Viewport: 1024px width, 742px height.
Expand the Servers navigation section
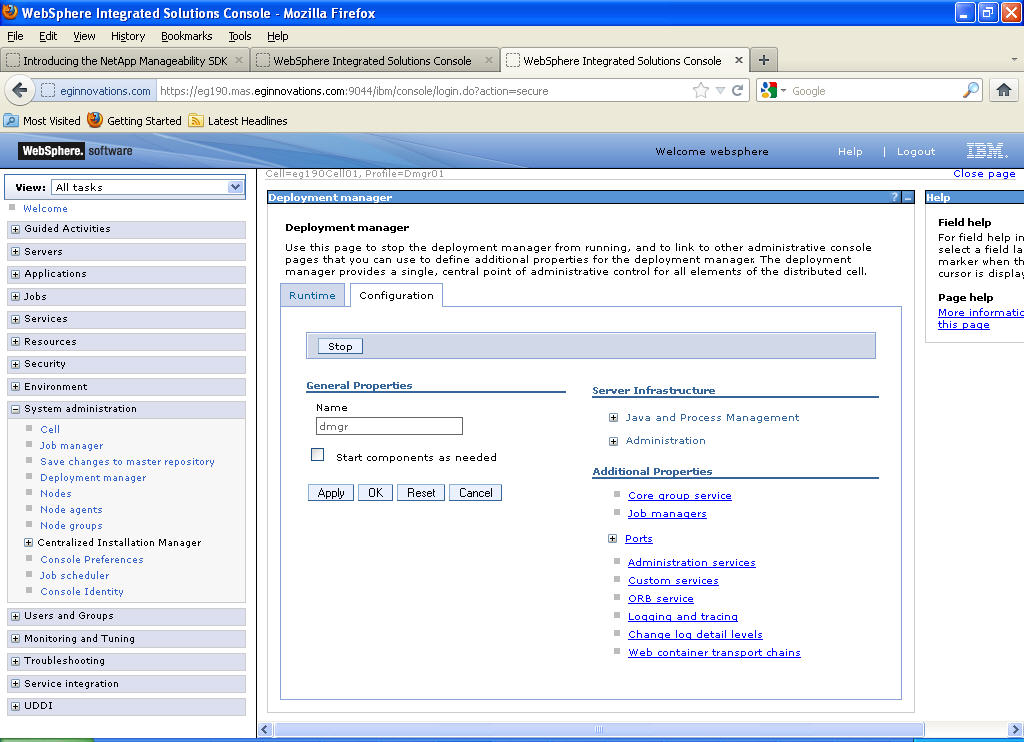[16, 251]
